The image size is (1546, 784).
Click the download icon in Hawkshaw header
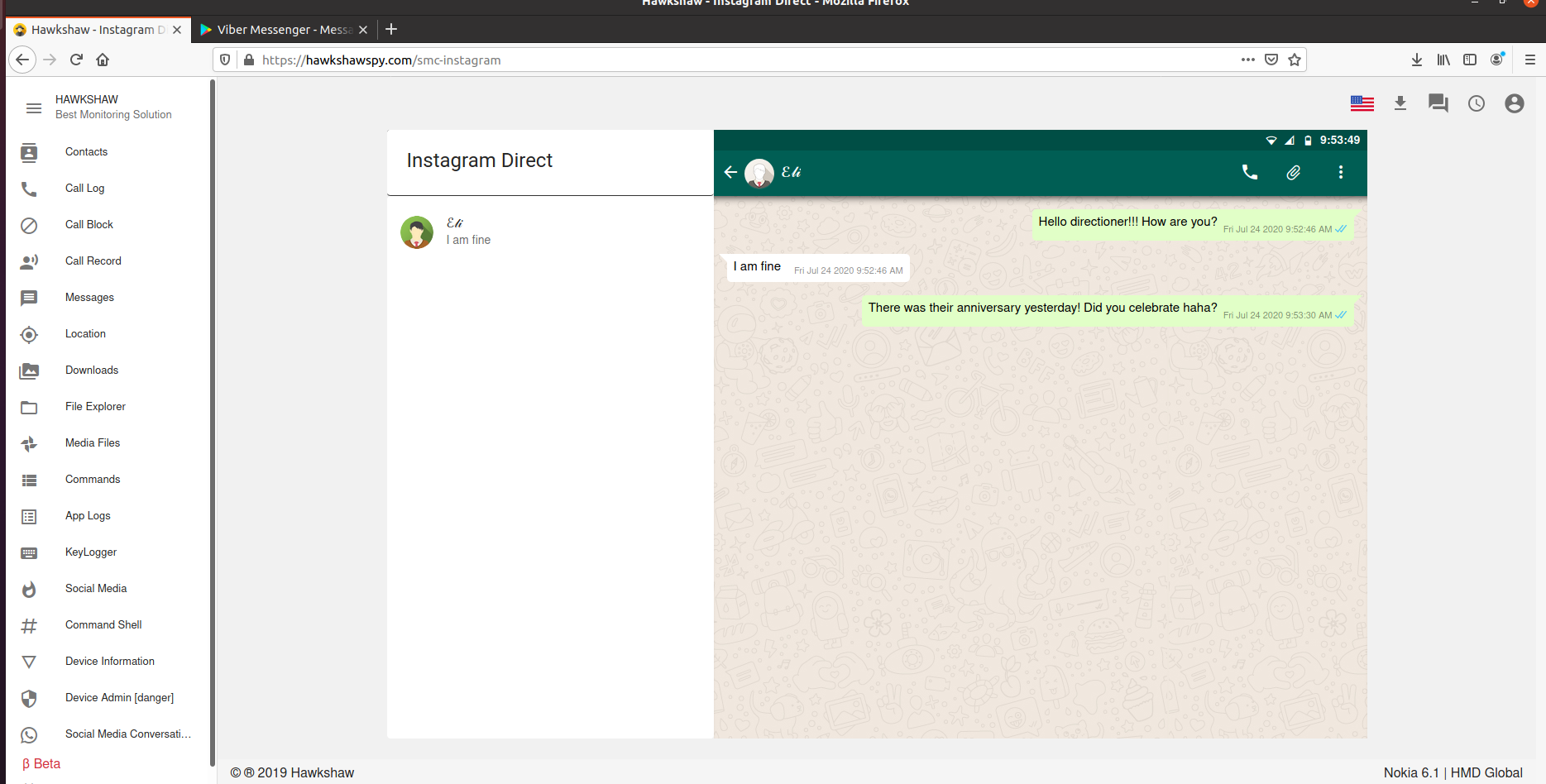click(1400, 103)
